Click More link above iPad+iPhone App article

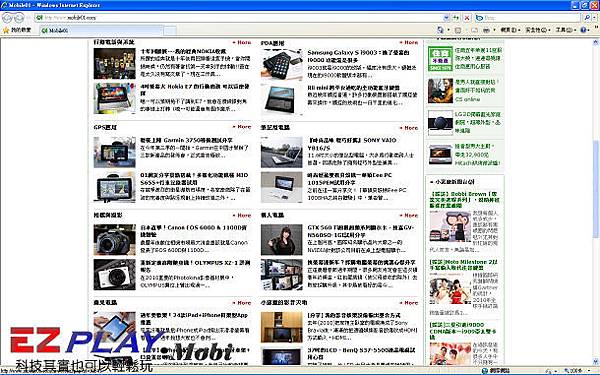click(x=242, y=303)
